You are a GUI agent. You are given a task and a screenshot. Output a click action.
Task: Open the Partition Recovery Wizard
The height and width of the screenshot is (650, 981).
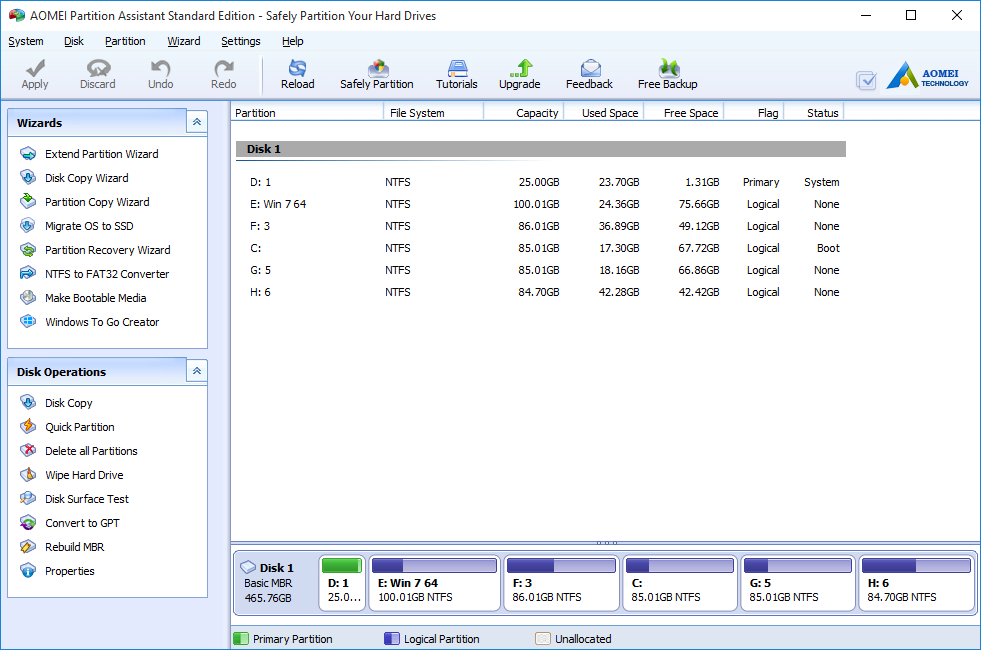[108, 250]
